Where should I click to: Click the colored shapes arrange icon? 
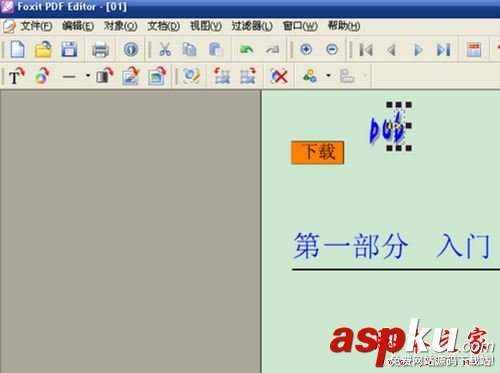click(x=310, y=76)
